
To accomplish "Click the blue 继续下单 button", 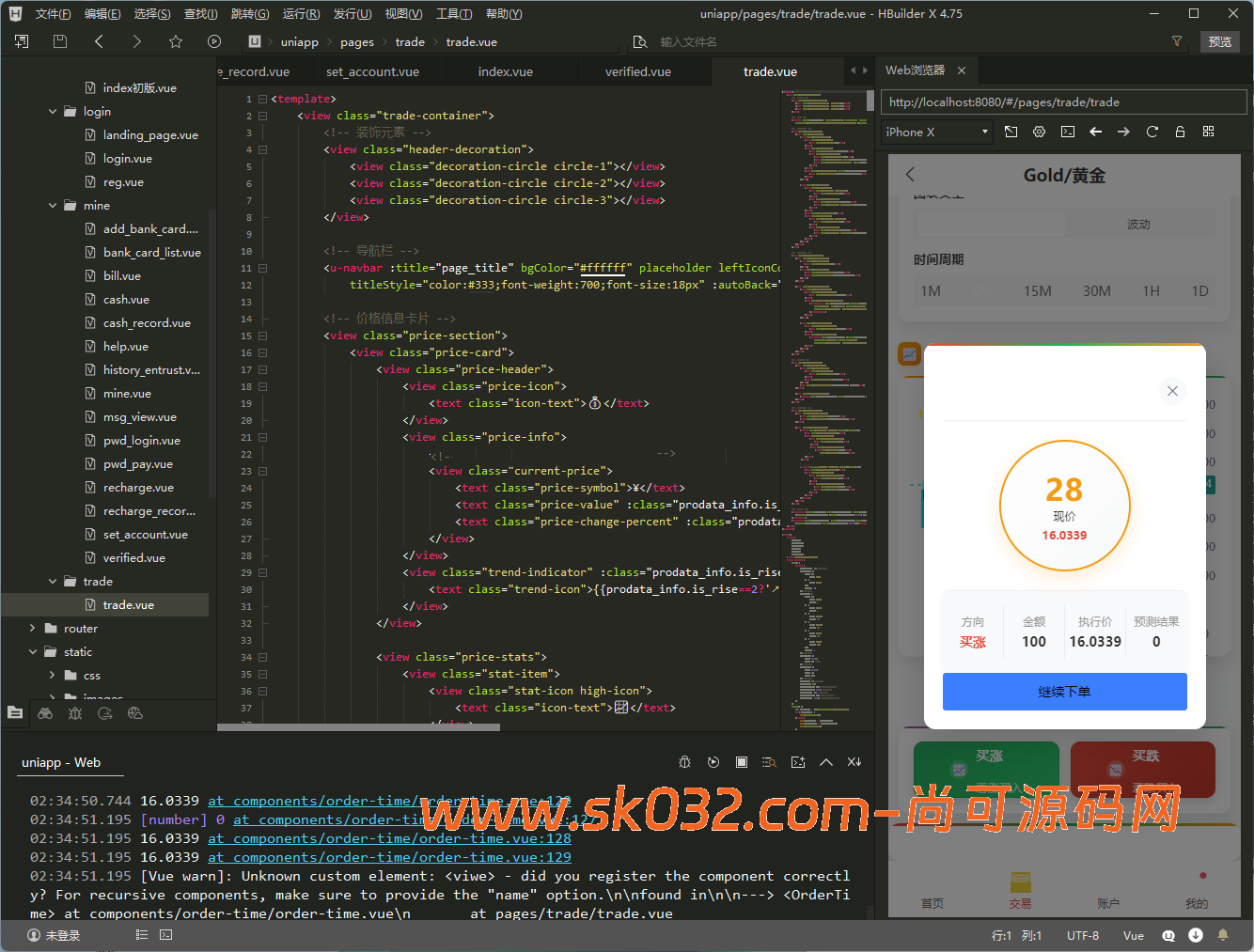I will 1064,692.
